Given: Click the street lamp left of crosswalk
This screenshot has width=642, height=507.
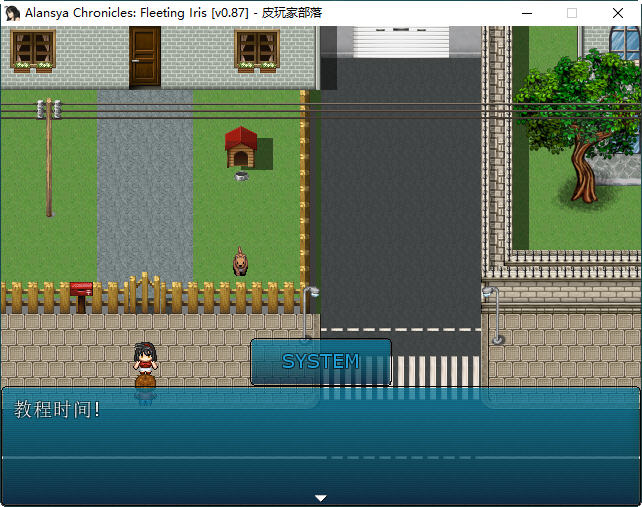Looking at the screenshot, I should point(309,310).
